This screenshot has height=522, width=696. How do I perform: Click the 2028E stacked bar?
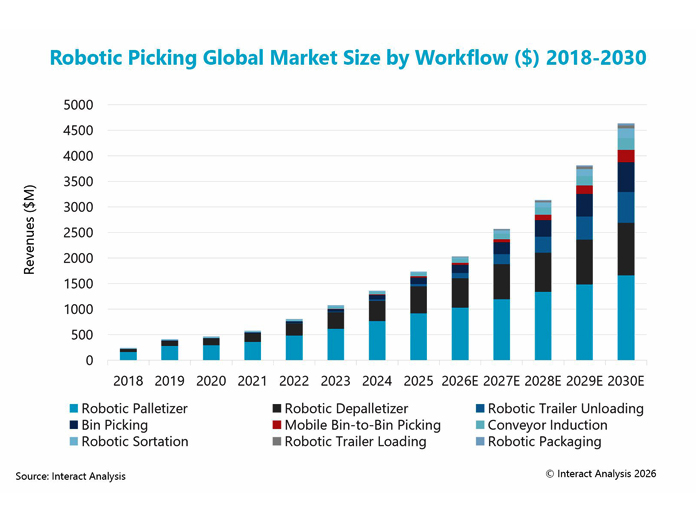[x=543, y=280]
